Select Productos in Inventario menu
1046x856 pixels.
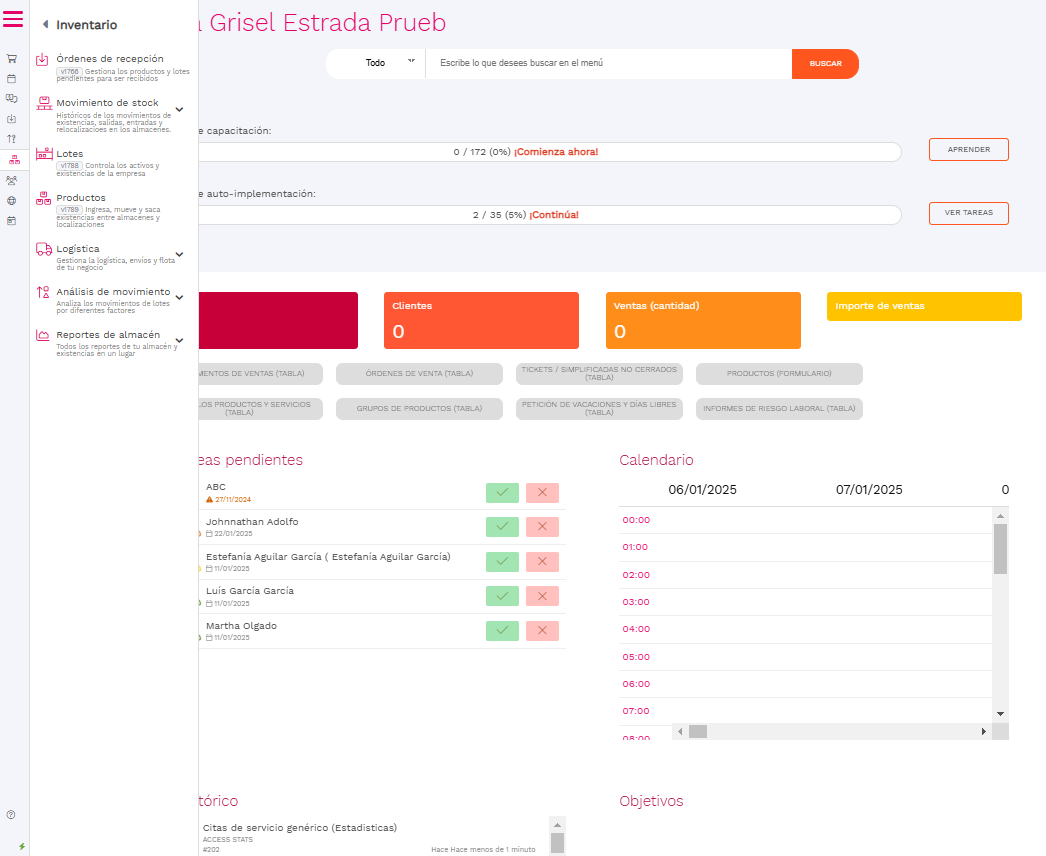[81, 198]
